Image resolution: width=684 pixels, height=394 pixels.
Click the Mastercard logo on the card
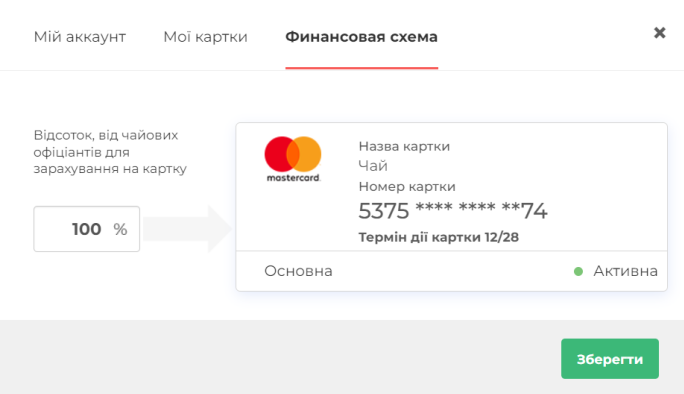point(293,159)
